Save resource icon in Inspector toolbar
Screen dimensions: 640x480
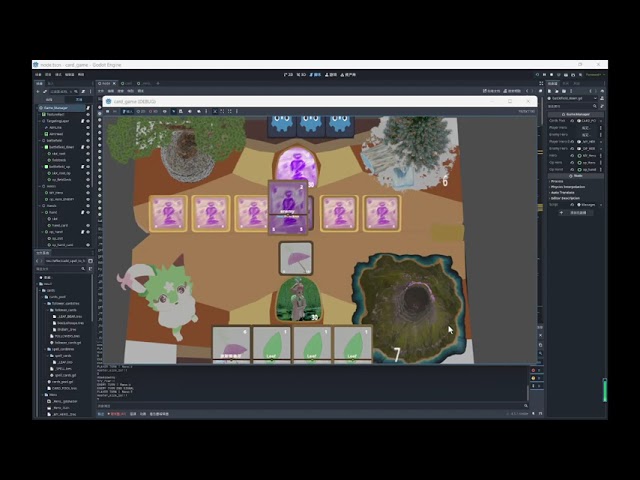pyautogui.click(x=564, y=91)
